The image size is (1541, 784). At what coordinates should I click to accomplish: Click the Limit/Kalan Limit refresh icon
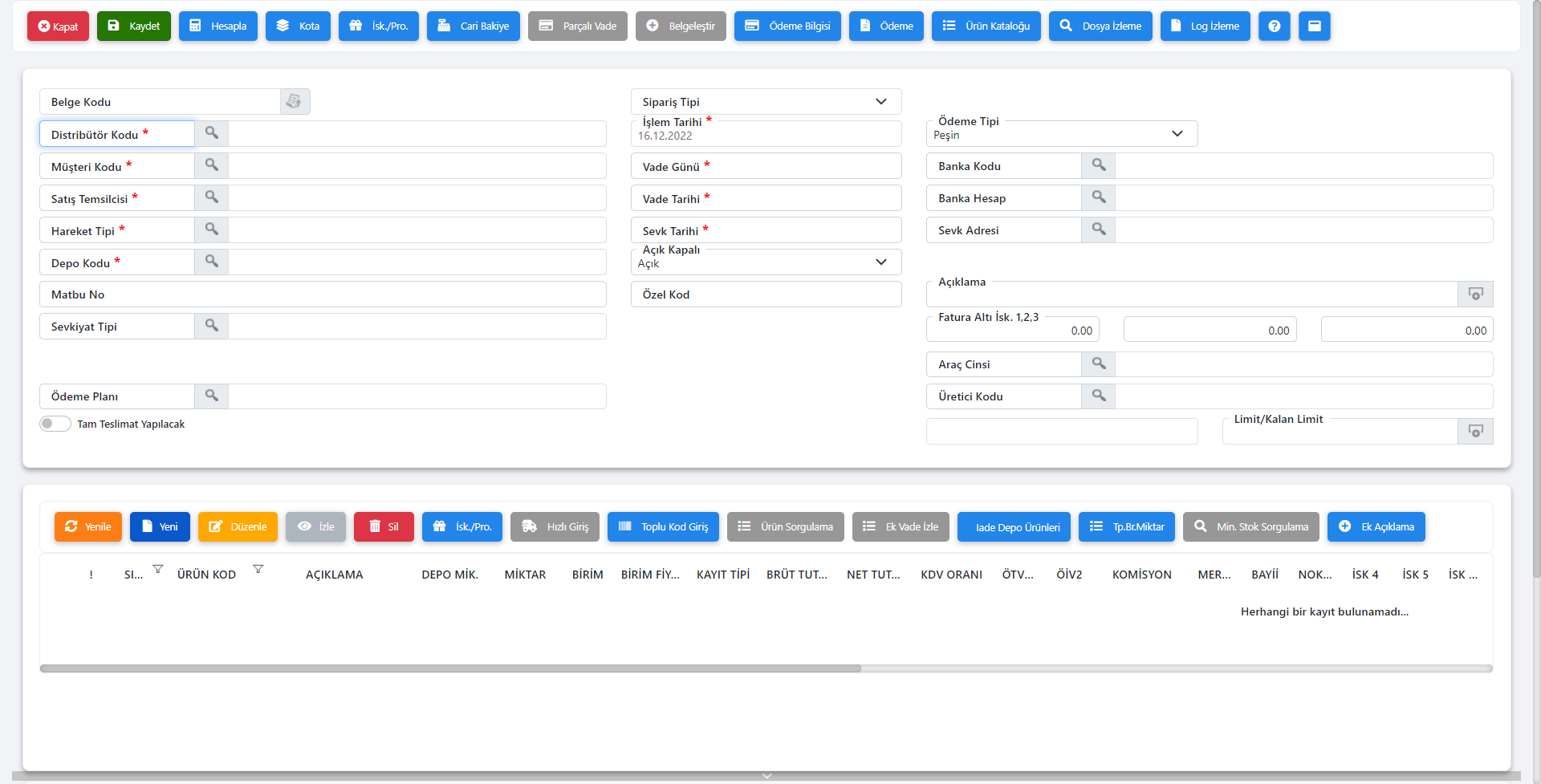(x=1475, y=431)
